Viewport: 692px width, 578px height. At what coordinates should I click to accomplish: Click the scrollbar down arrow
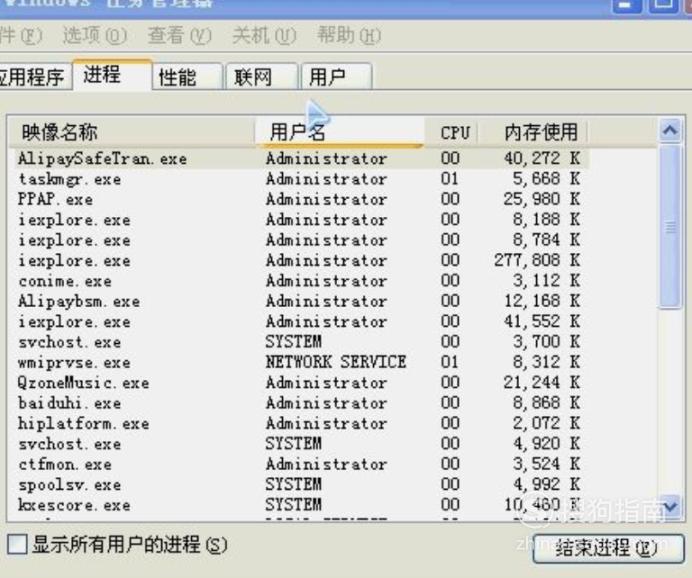pyautogui.click(x=670, y=506)
